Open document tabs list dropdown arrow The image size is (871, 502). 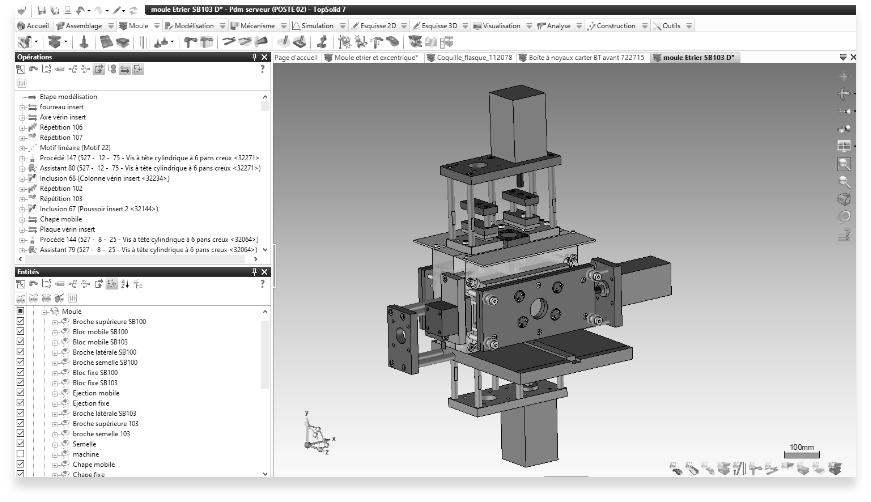[x=843, y=57]
